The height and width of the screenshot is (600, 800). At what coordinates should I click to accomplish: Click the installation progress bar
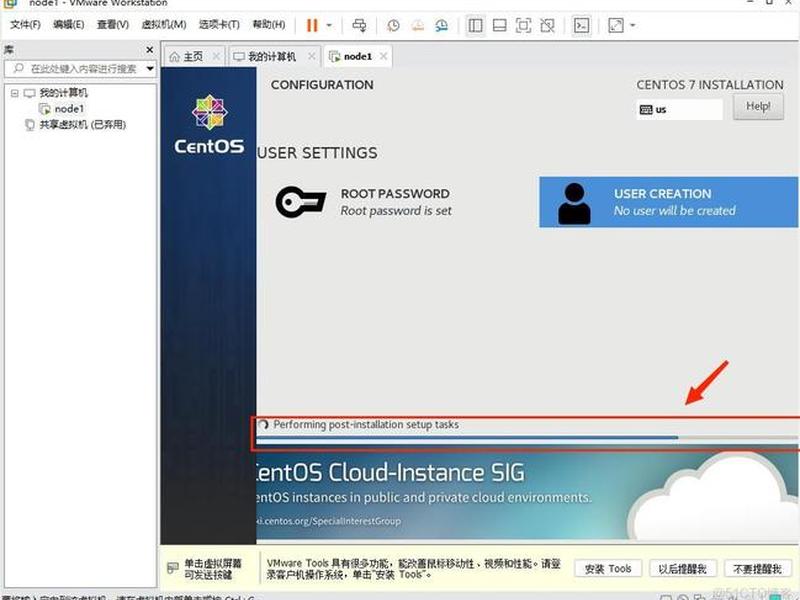527,438
